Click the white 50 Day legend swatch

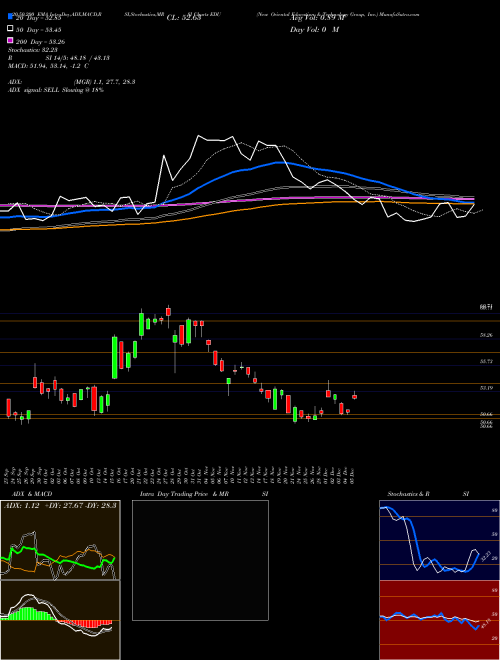click(10, 29)
